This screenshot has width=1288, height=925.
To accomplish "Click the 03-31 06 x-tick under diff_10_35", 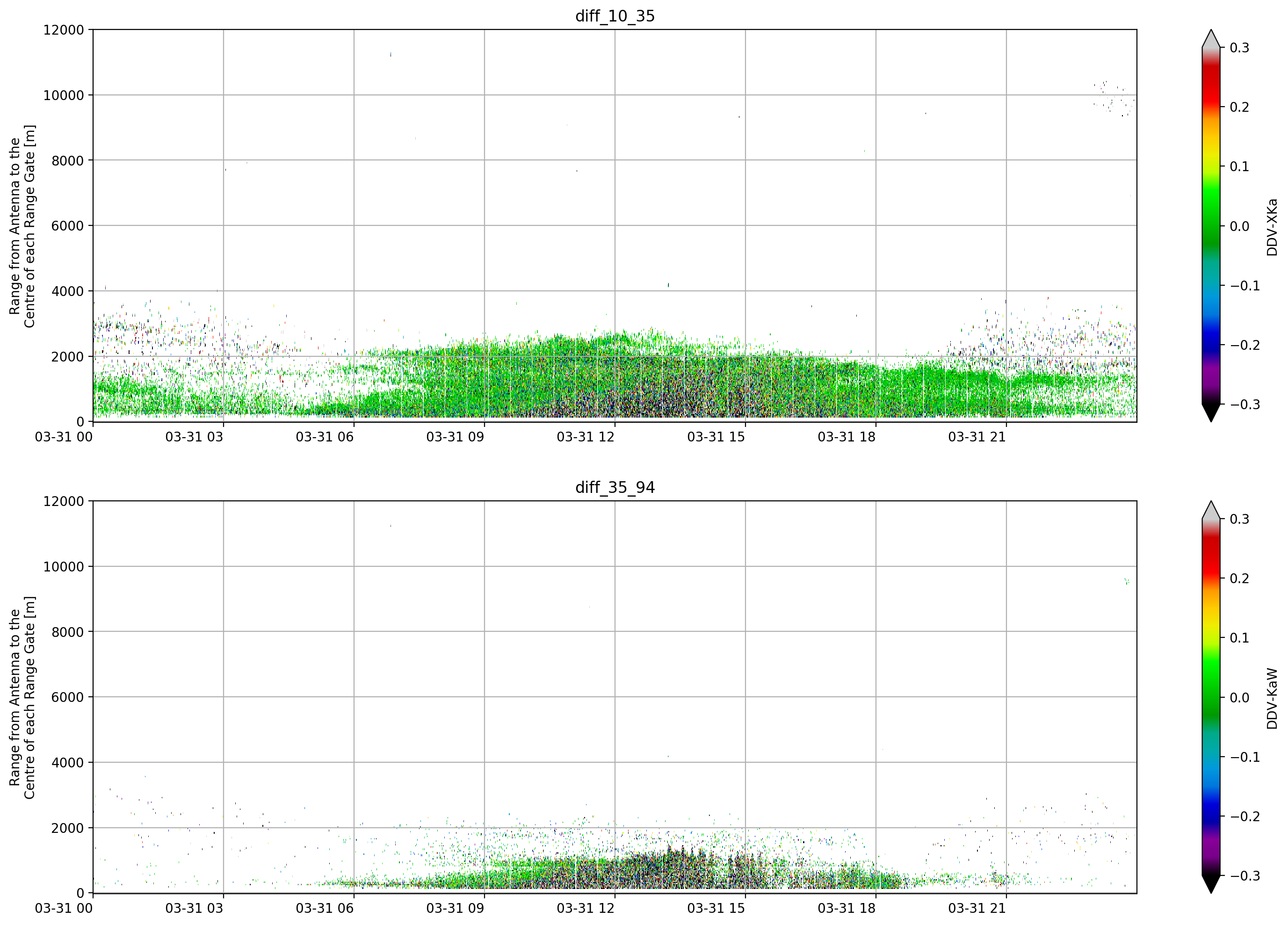I will point(325,437).
